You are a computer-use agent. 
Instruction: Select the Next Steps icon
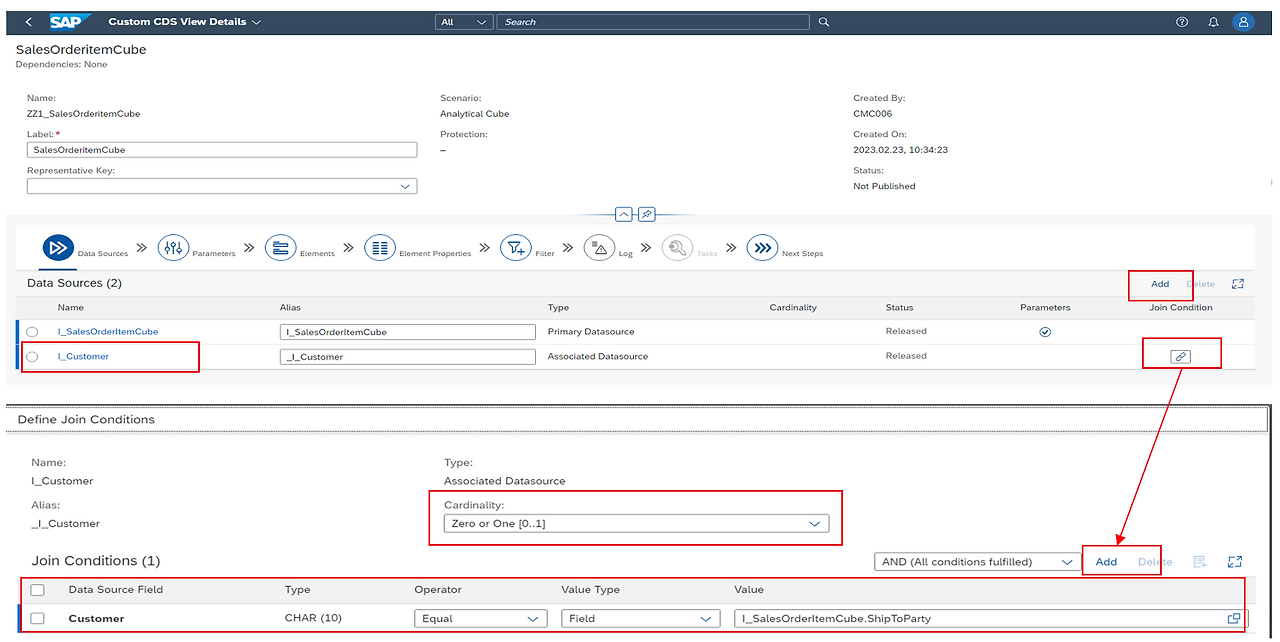pos(762,248)
